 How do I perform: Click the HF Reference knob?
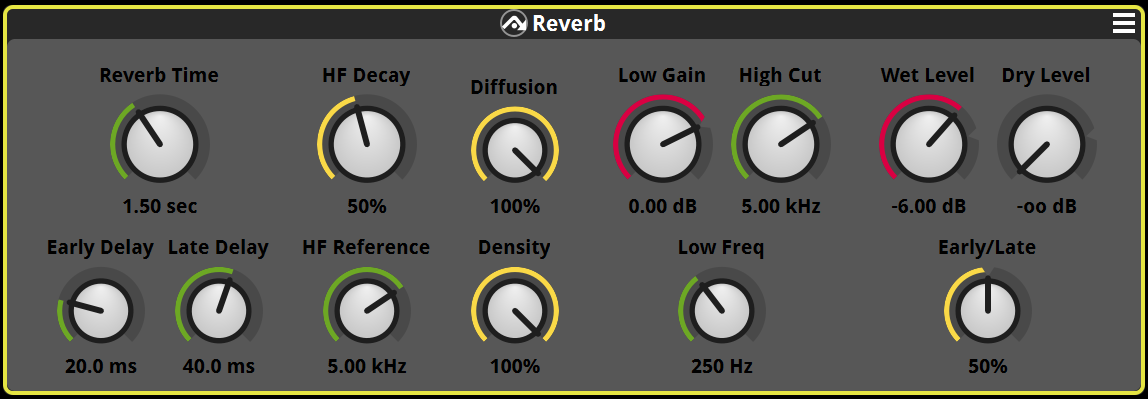[367, 310]
